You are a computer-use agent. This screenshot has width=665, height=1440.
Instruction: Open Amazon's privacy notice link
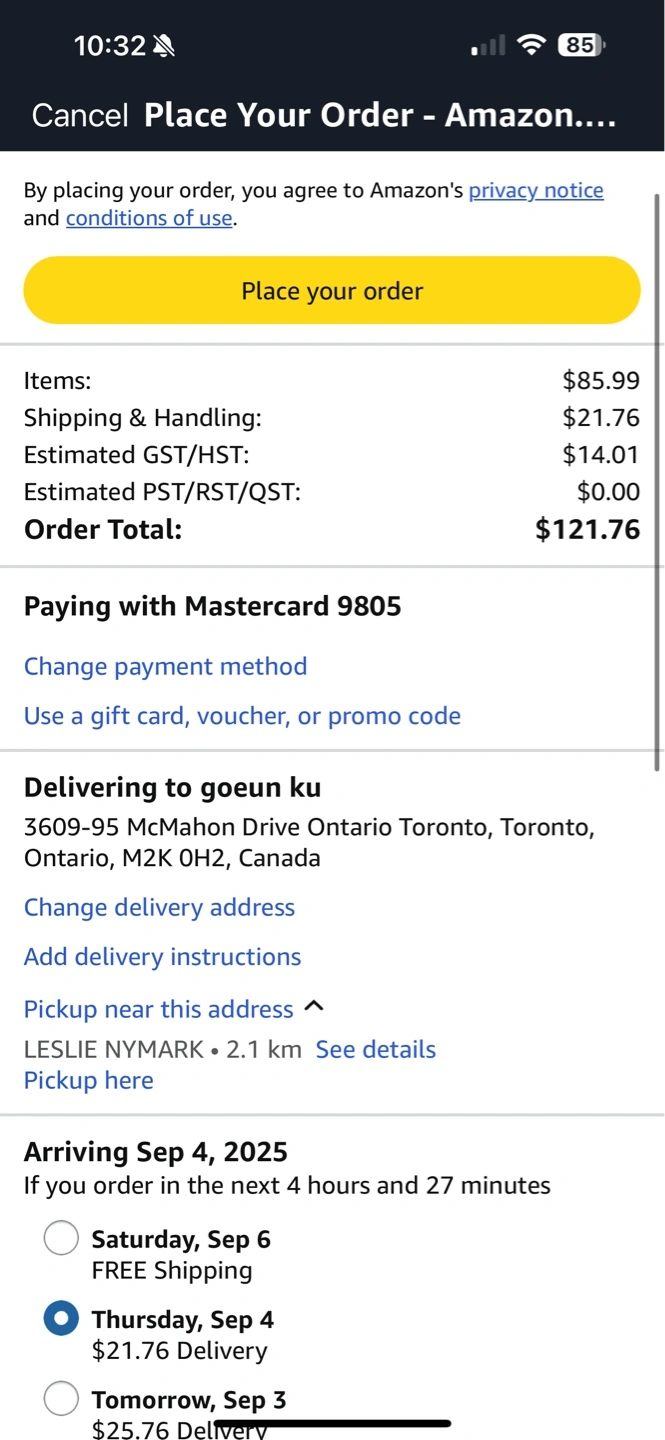(536, 190)
